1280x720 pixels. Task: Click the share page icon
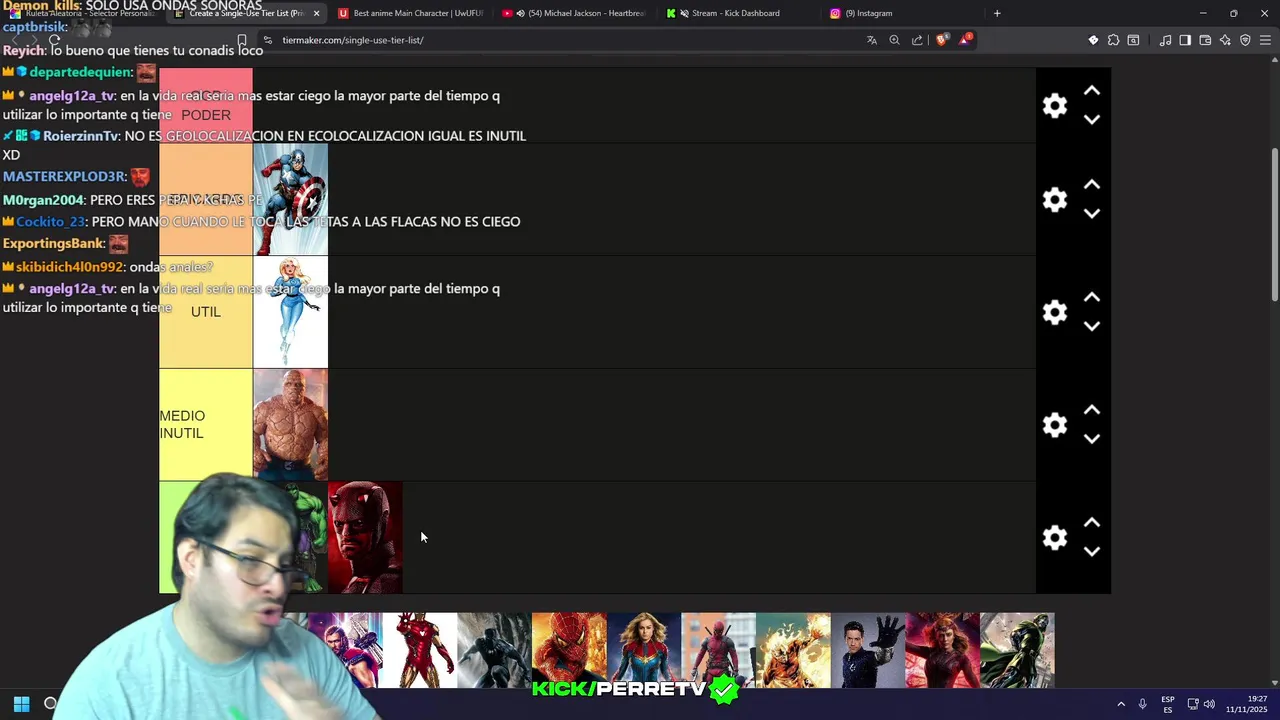(x=917, y=40)
